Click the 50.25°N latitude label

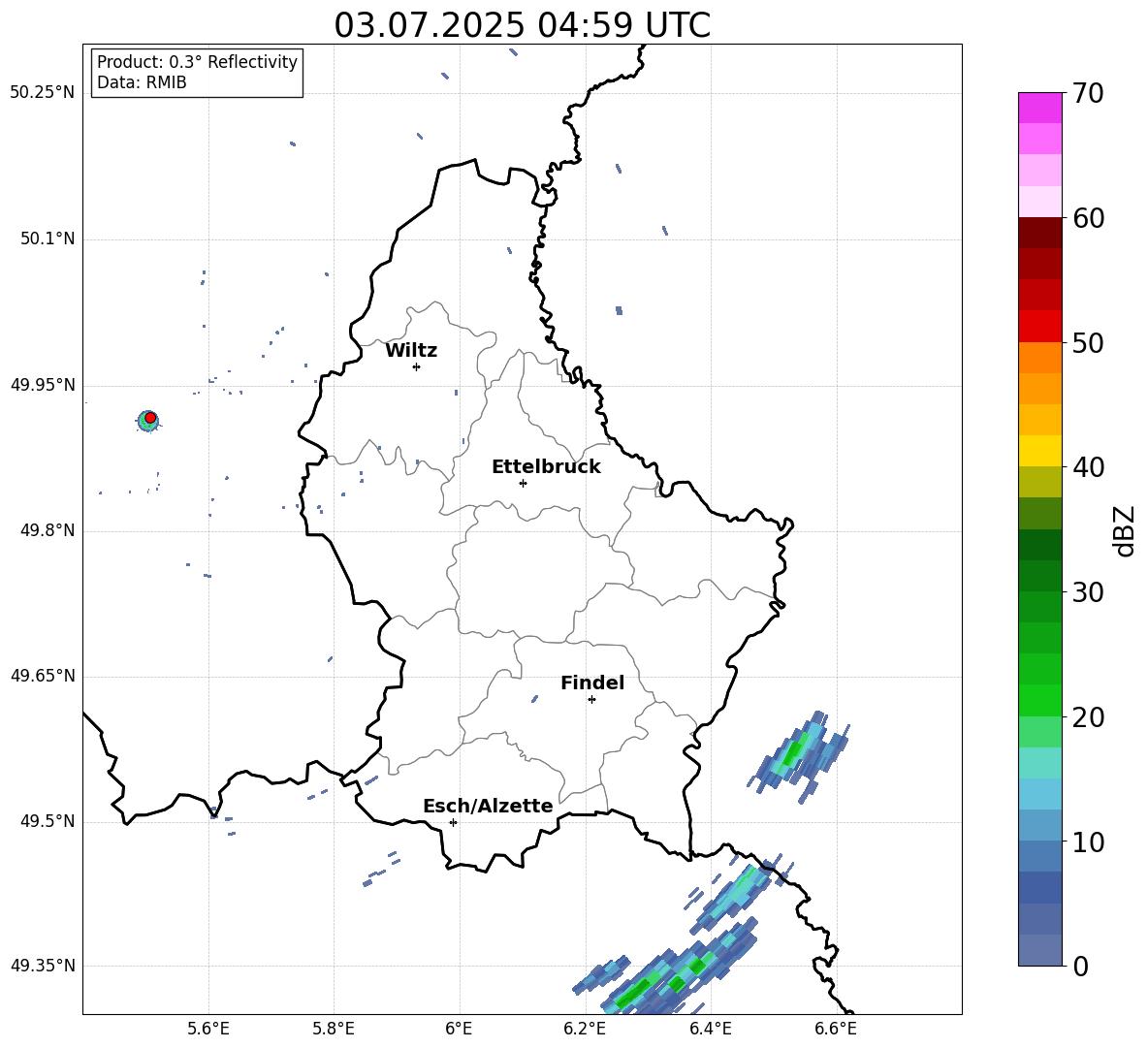(x=43, y=93)
